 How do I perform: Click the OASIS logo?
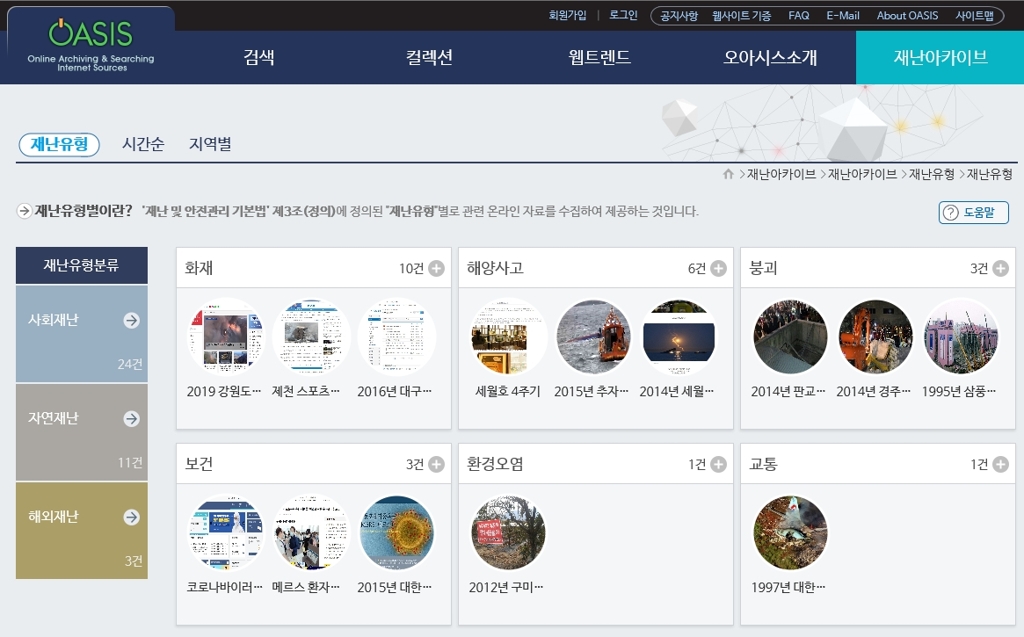point(90,45)
